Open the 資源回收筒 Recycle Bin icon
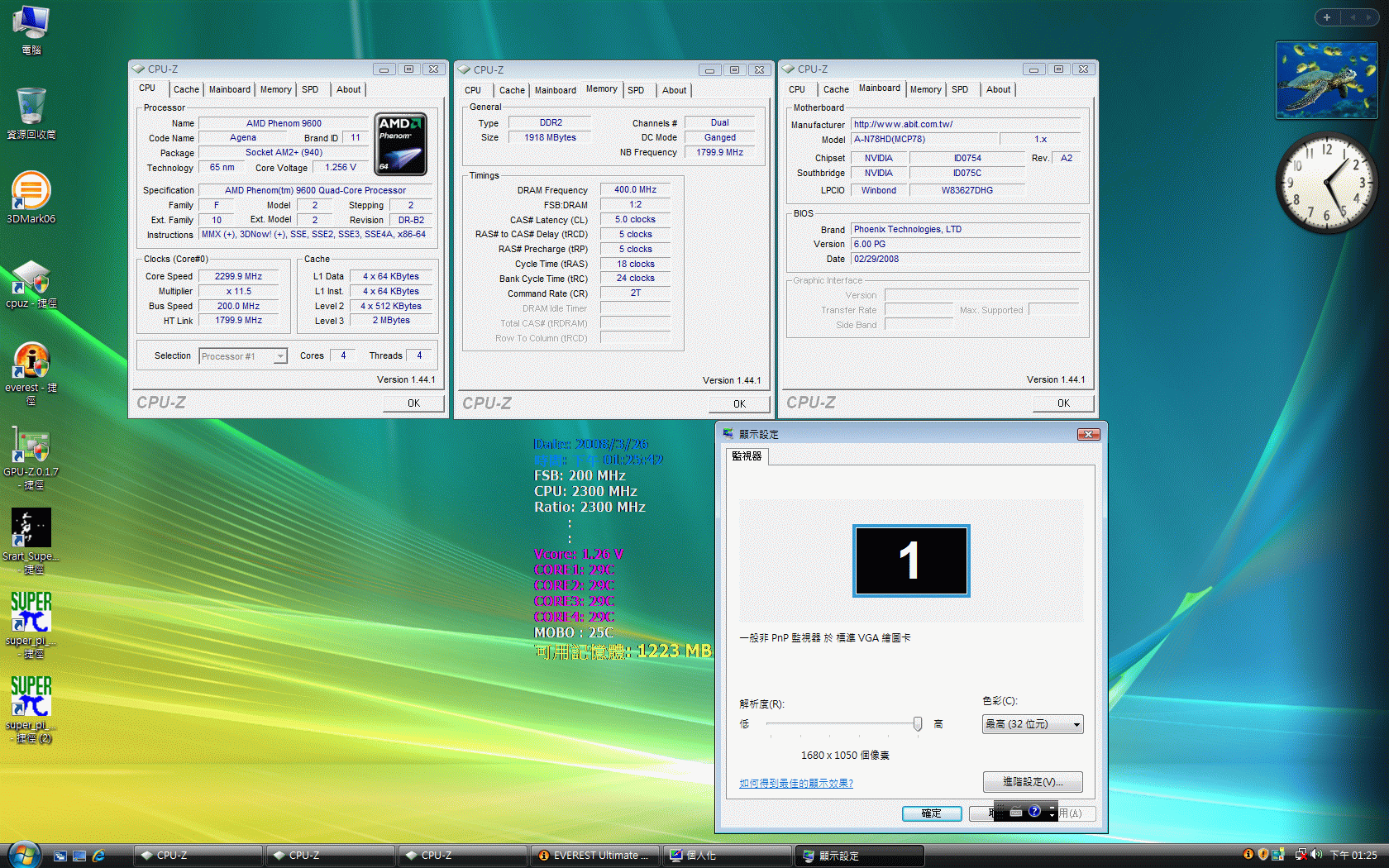This screenshot has height=868, width=1389. (x=31, y=113)
